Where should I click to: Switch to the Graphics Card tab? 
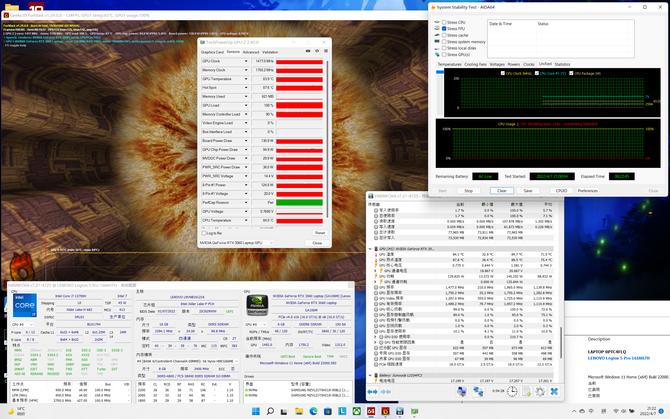click(x=211, y=52)
